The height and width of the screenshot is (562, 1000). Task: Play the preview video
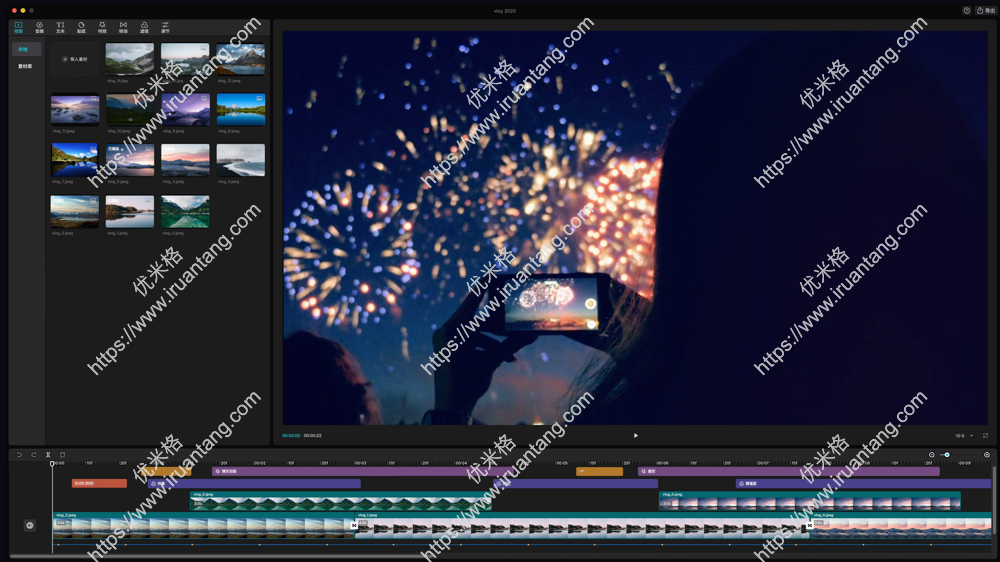[635, 435]
